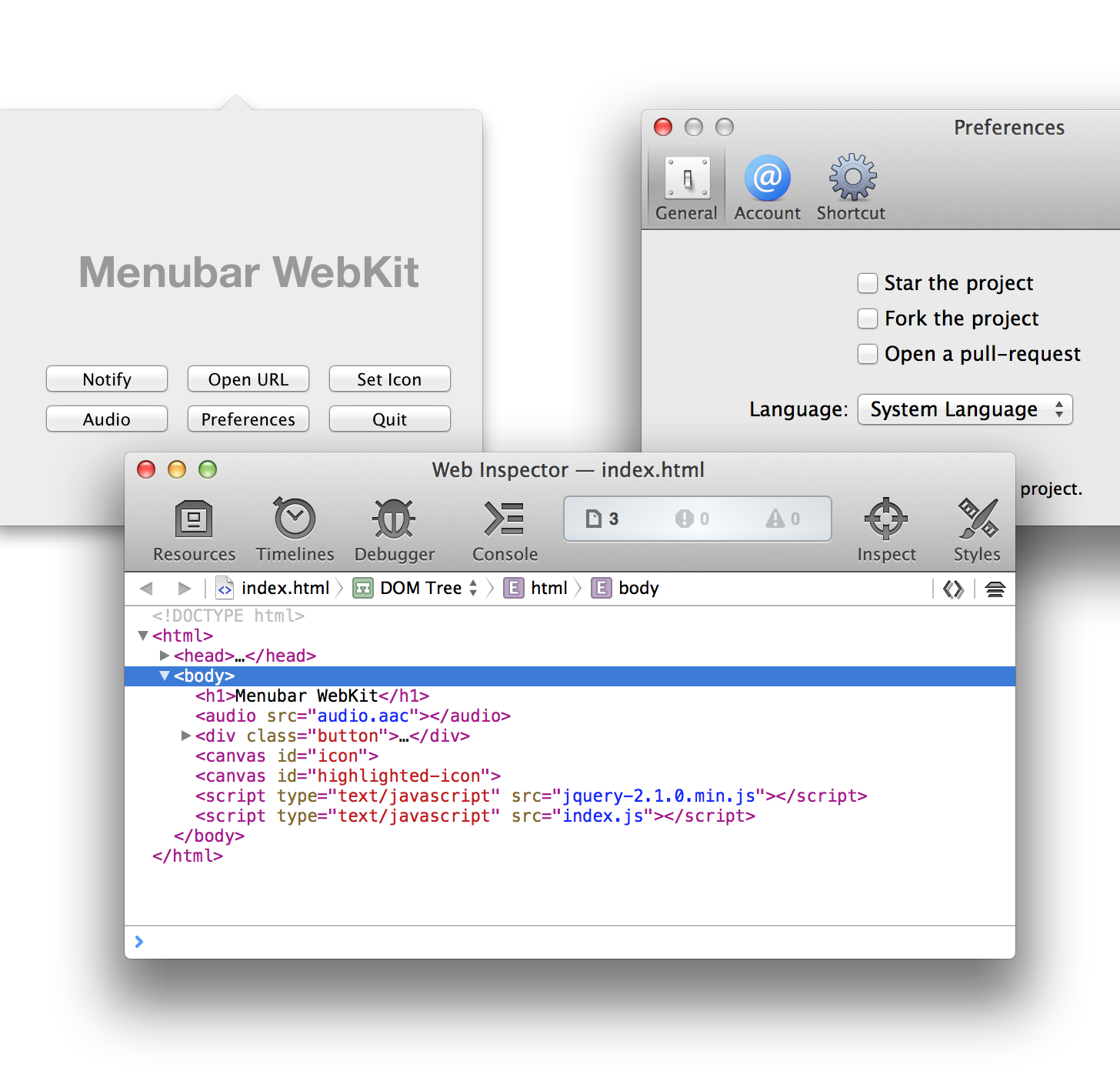The height and width of the screenshot is (1068, 1120).
Task: Open the System Language dropdown
Action: tap(965, 409)
